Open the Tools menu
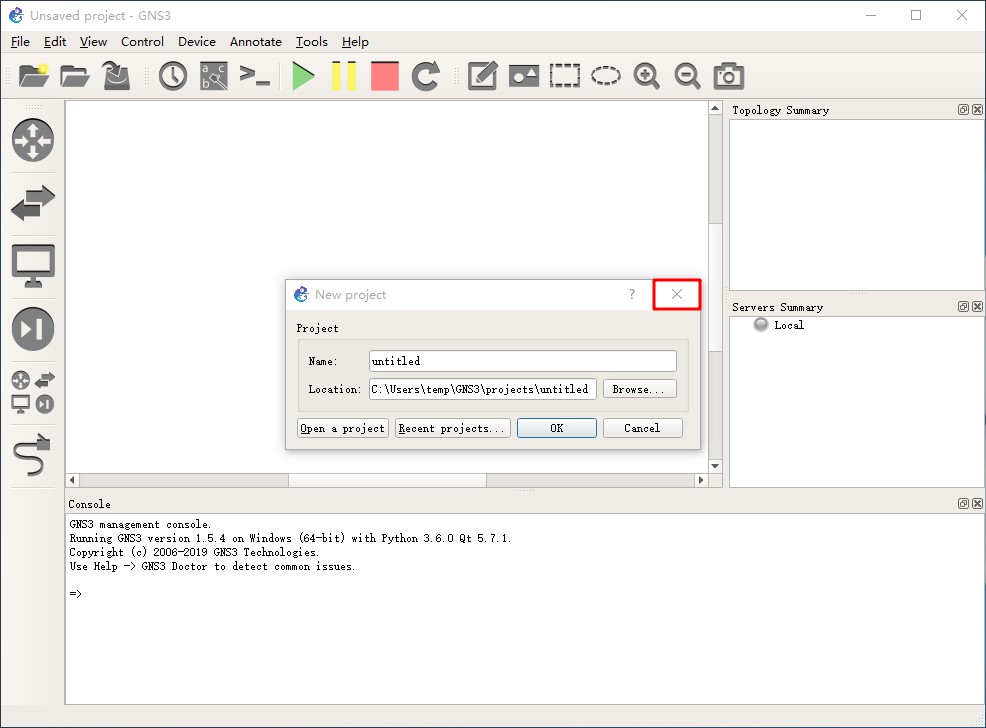 (x=312, y=41)
